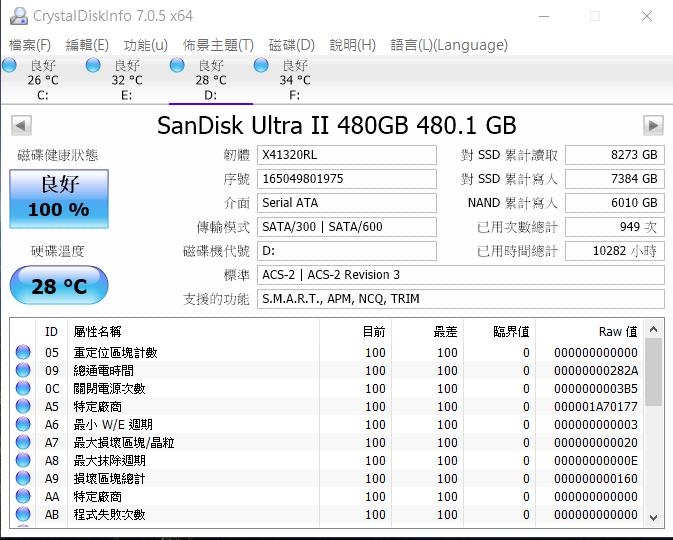Click the next disk arrow button
673x540 pixels.
click(x=653, y=126)
